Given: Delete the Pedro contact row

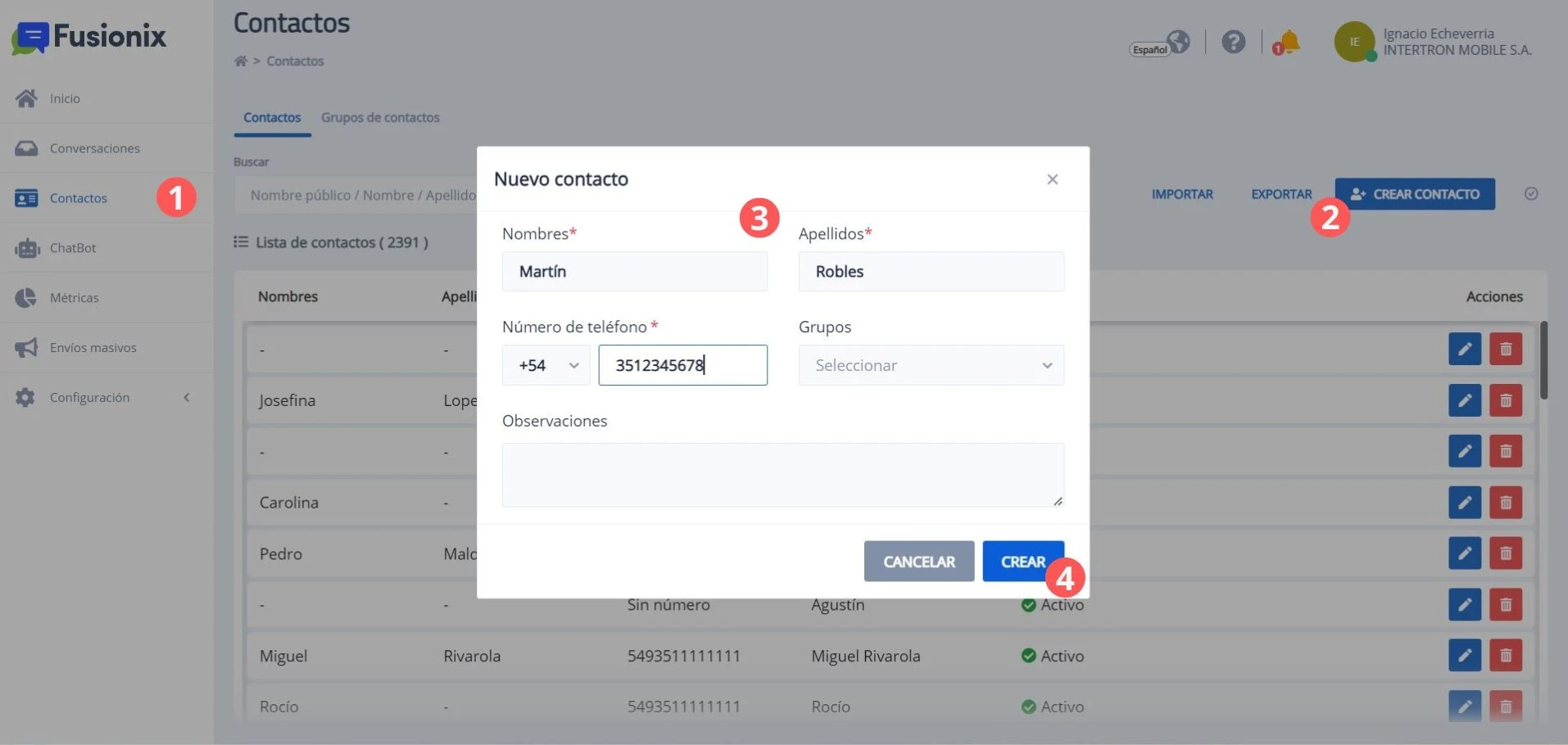Looking at the screenshot, I should (1505, 553).
